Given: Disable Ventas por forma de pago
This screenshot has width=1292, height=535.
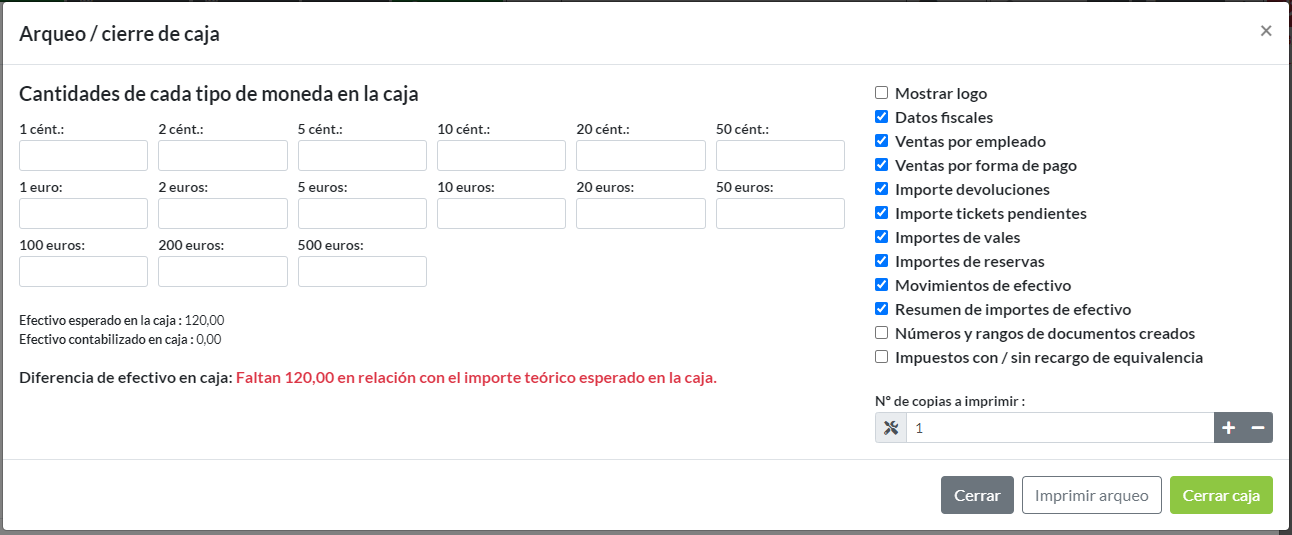Looking at the screenshot, I should [881, 166].
